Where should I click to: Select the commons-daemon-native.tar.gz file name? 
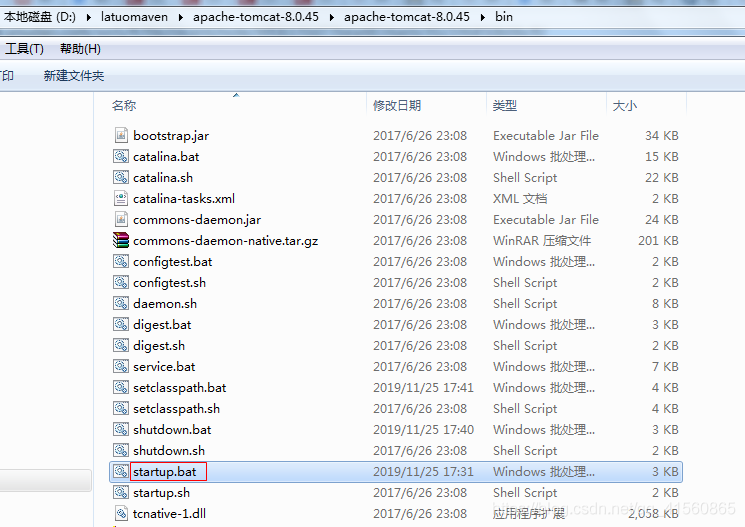(226, 241)
